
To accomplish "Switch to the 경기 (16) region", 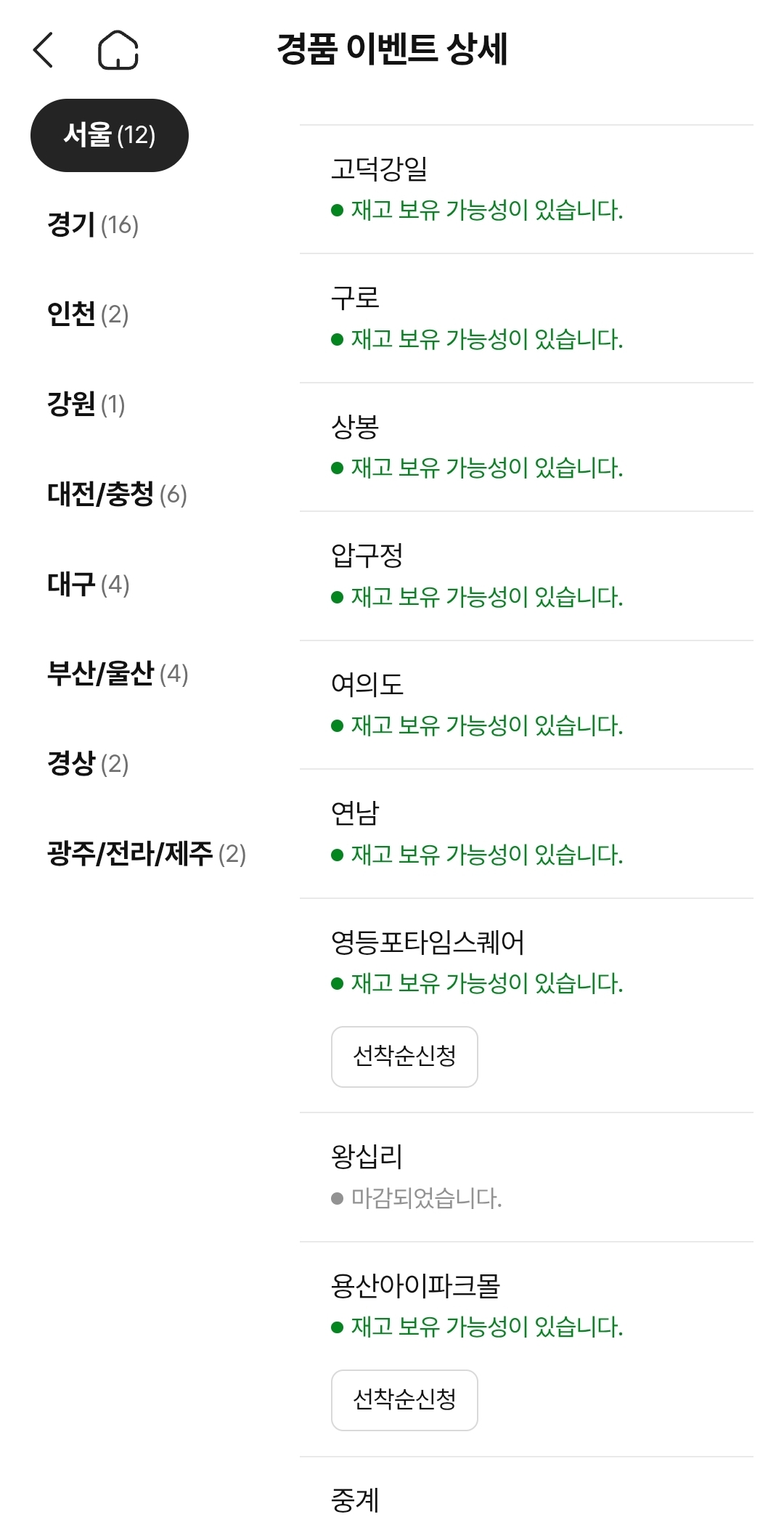I will [x=93, y=224].
